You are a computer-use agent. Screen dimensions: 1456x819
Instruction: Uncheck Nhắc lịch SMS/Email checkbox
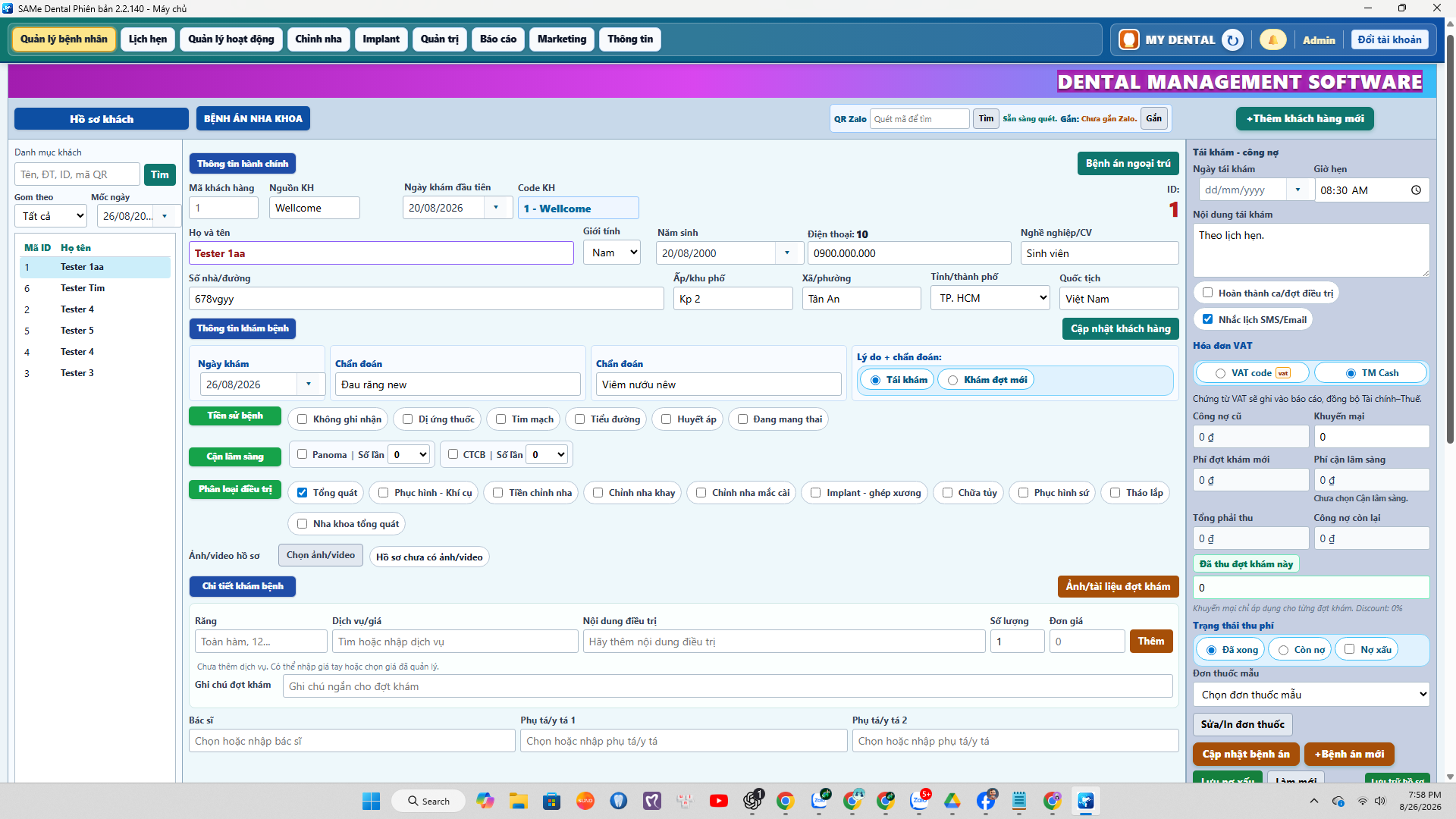[1208, 319]
